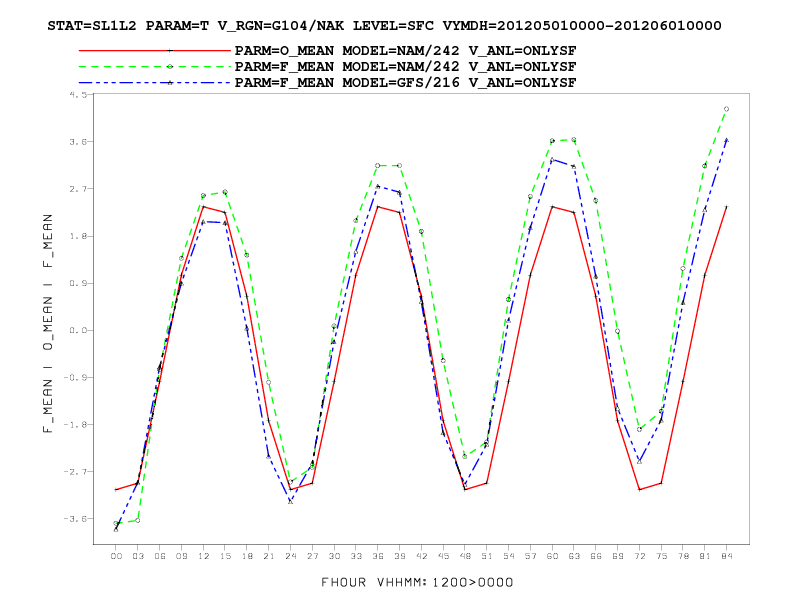
Task: Click the x-axis tick label 78
Action: click(x=683, y=556)
